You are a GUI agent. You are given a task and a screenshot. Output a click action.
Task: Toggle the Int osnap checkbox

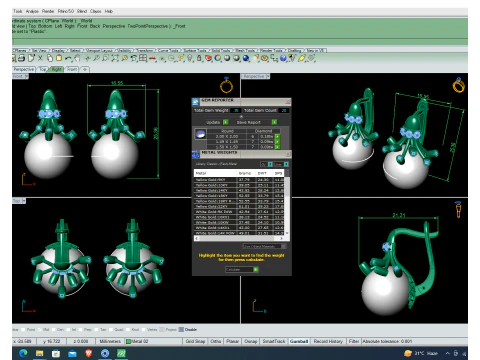point(68,329)
